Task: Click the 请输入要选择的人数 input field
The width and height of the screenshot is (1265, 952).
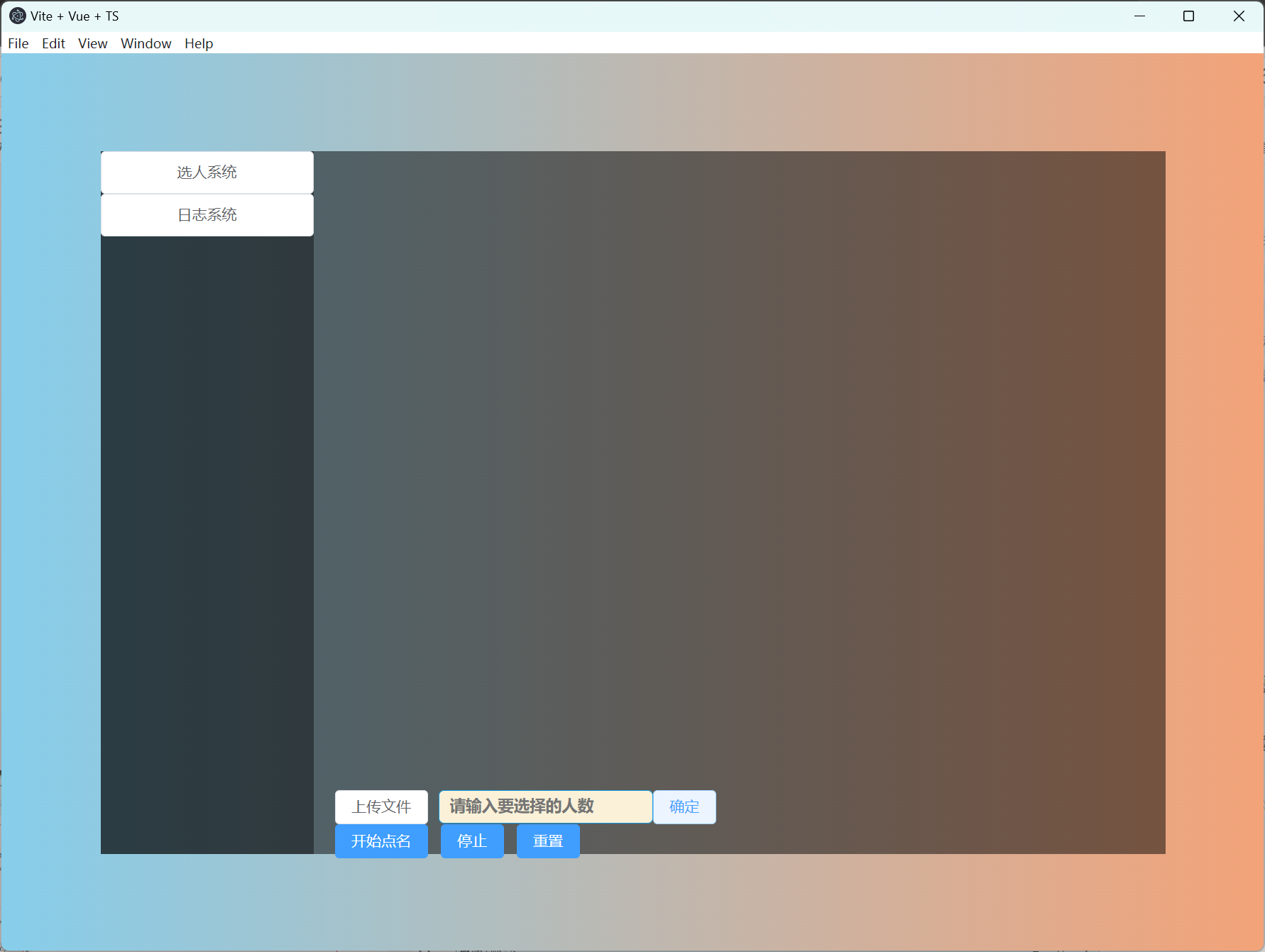Action: (x=544, y=806)
